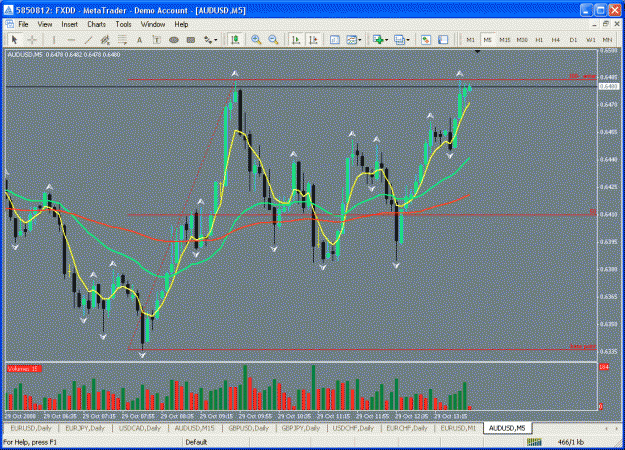Image resolution: width=625 pixels, height=450 pixels.
Task: Switch to M15 timeframe
Action: 505,40
